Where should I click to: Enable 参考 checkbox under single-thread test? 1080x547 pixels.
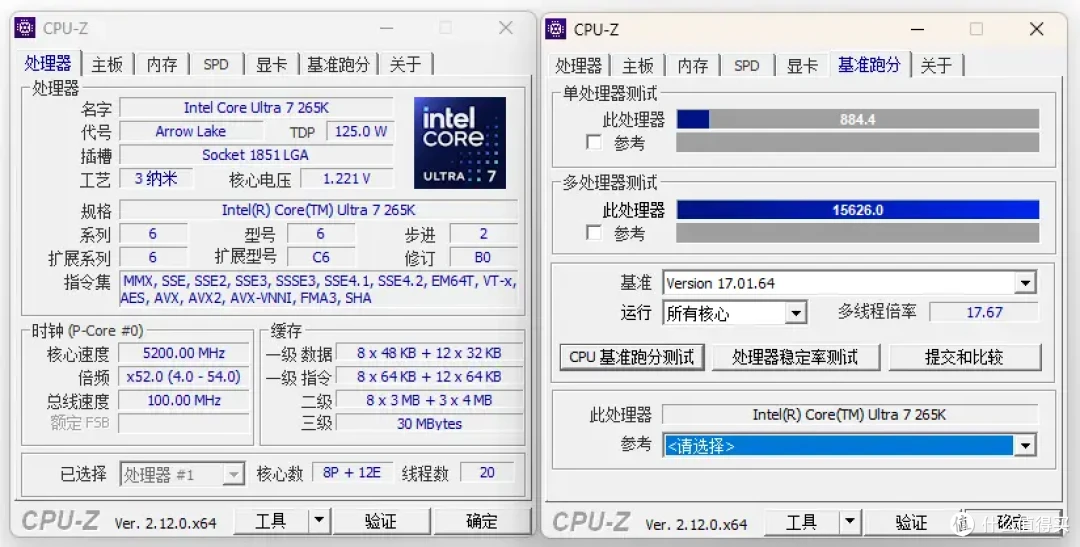594,142
